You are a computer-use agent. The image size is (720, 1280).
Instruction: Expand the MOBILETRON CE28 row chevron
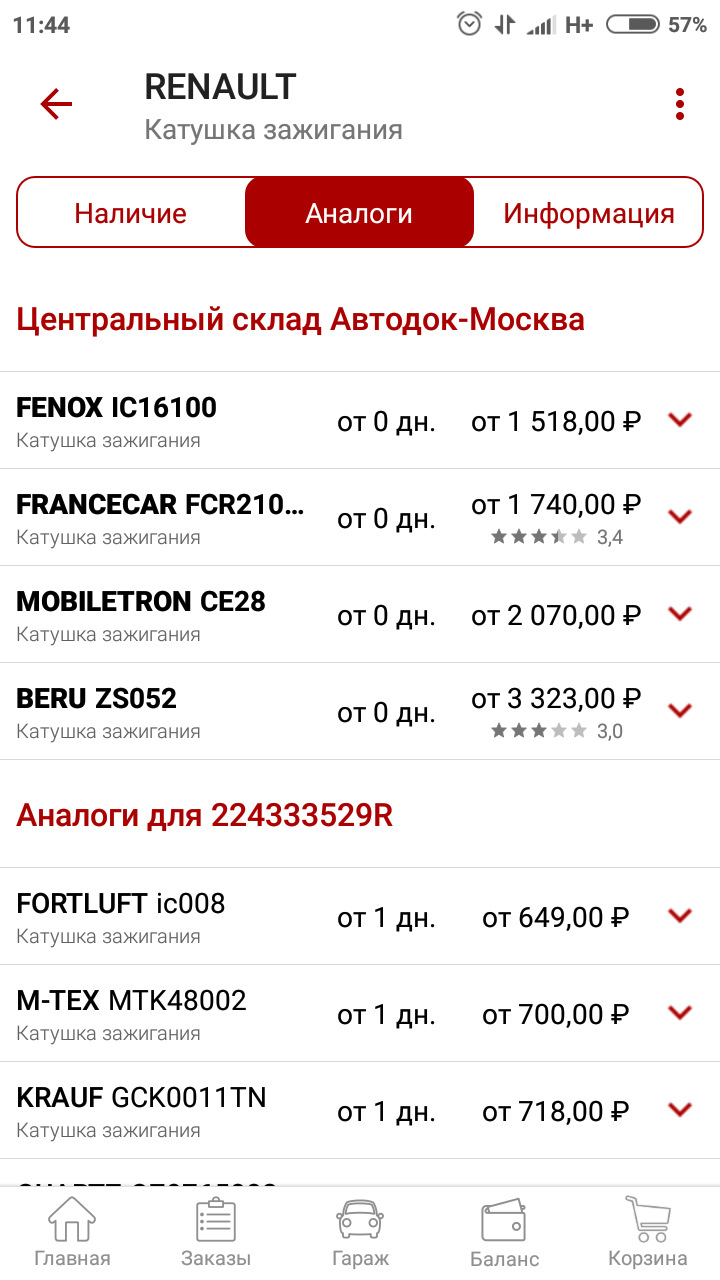680,614
